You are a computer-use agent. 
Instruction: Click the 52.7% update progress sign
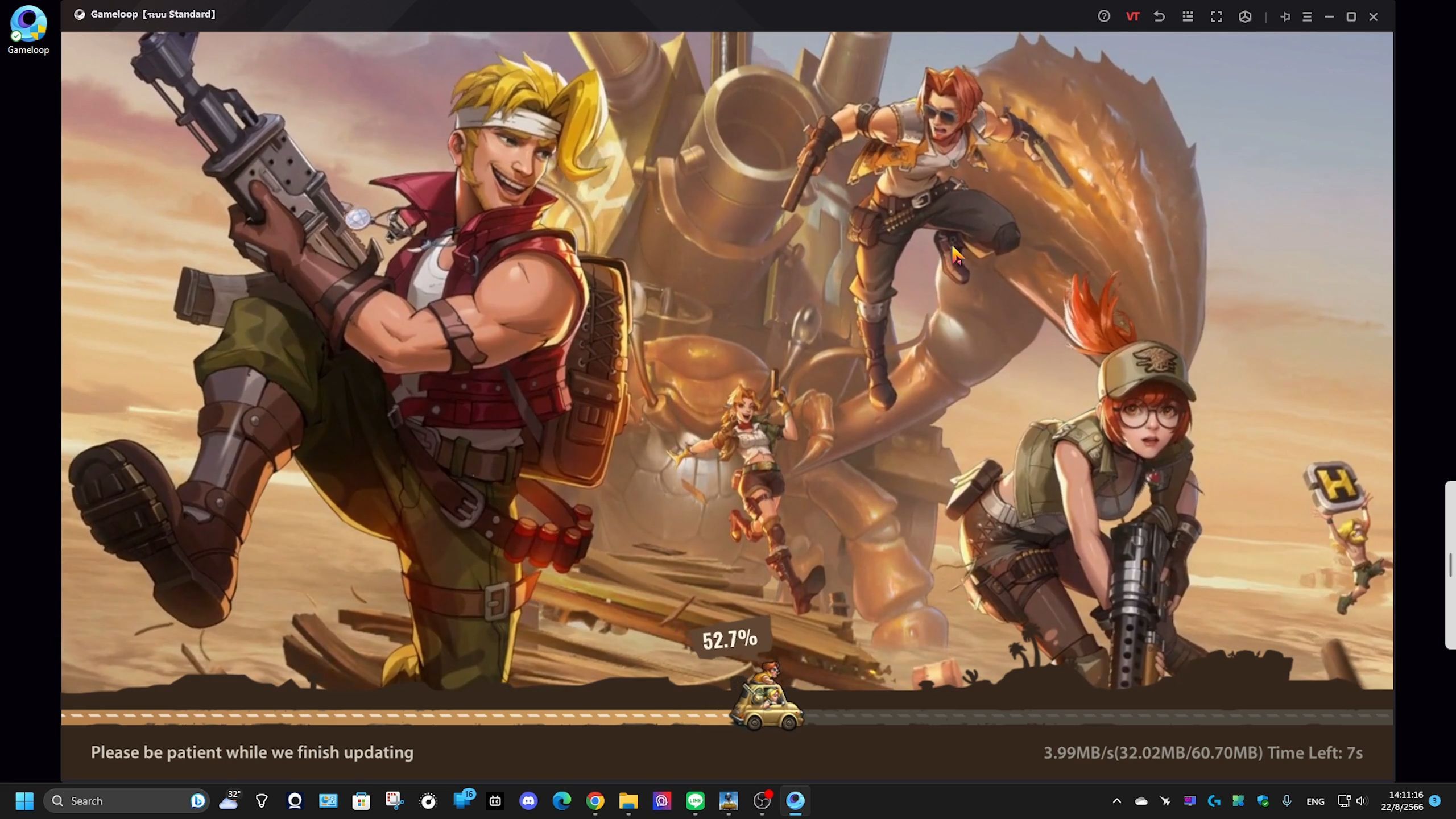(x=730, y=639)
